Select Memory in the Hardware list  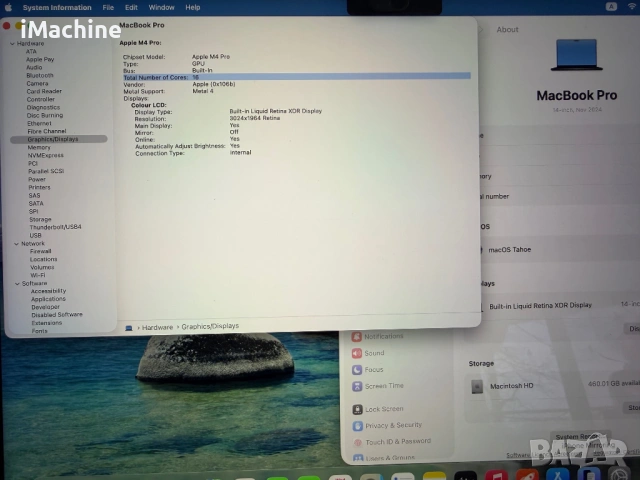(x=39, y=147)
